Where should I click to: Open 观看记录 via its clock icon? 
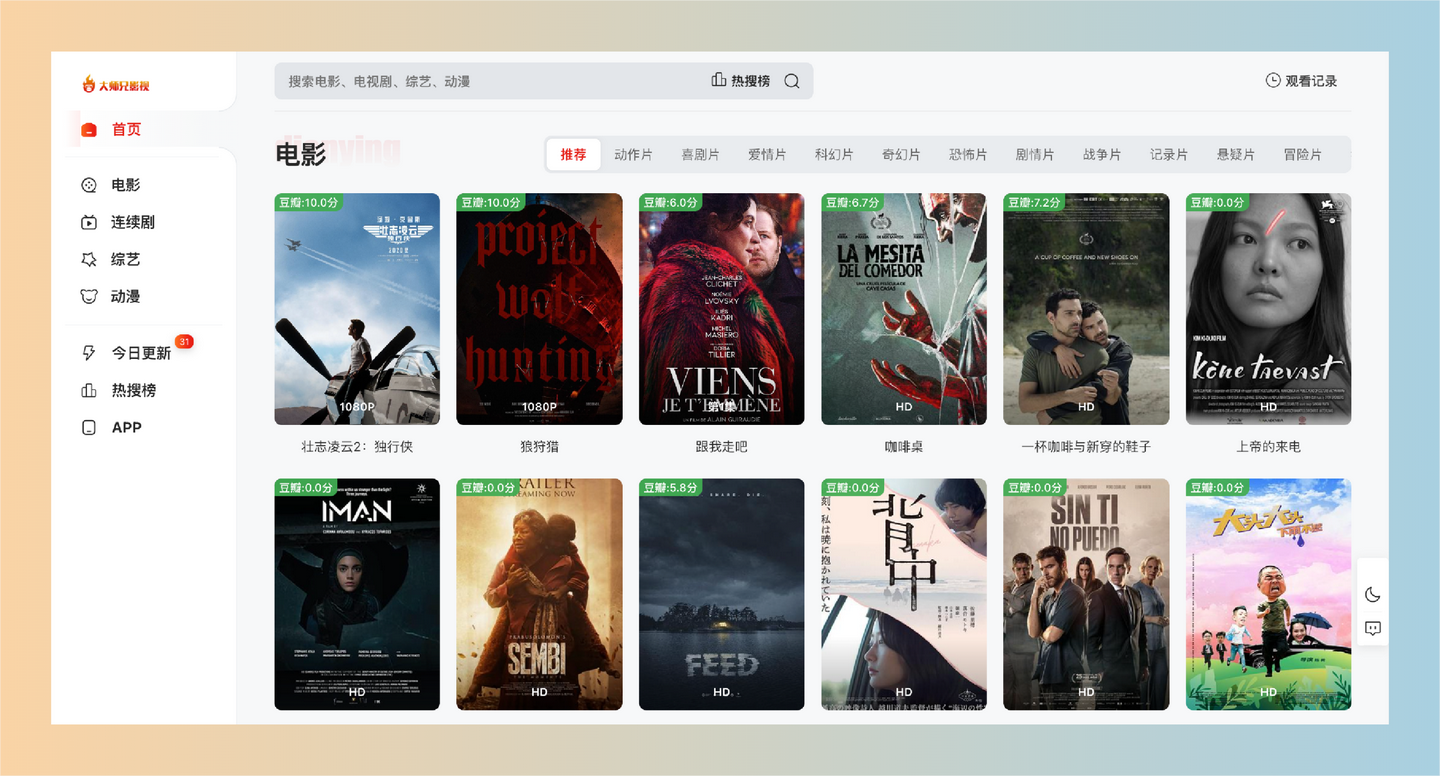tap(1273, 80)
